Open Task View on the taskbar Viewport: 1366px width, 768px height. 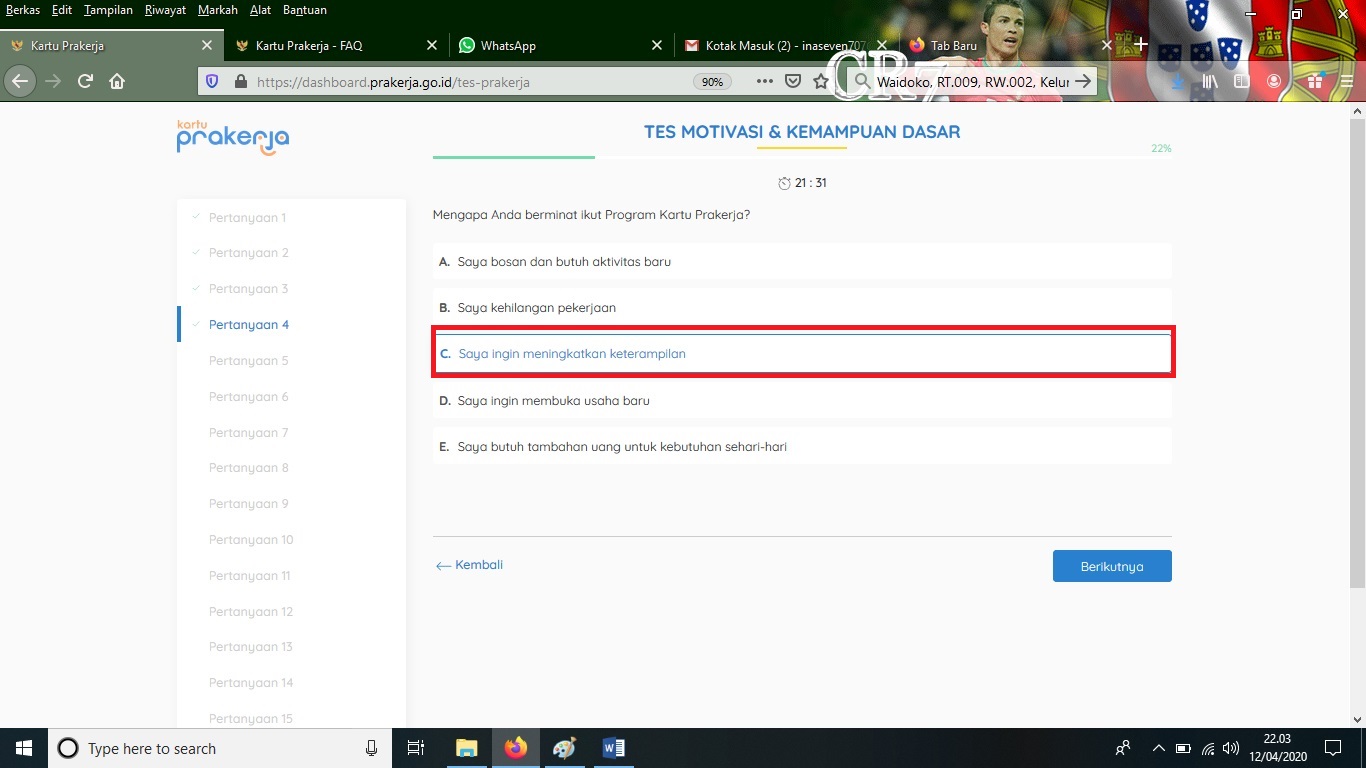click(417, 748)
